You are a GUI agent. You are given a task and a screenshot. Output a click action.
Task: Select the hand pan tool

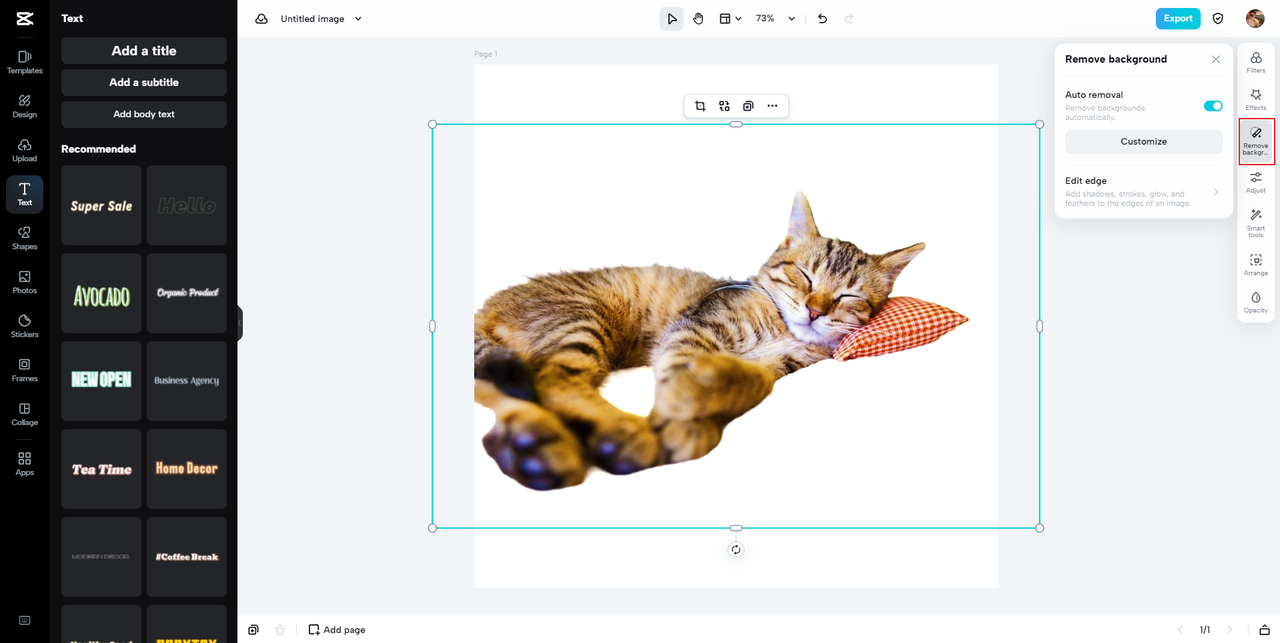[698, 18]
